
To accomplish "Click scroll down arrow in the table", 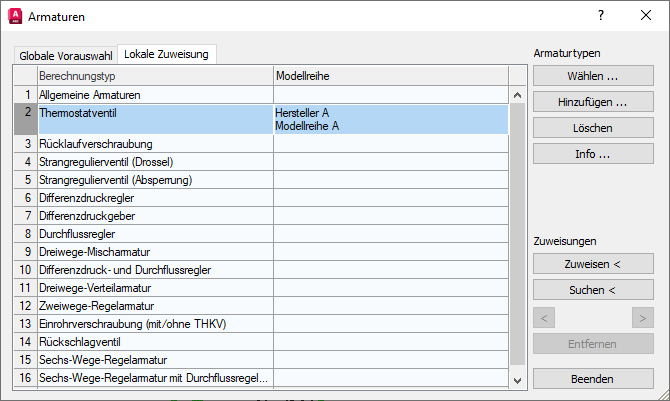I will click(x=517, y=380).
